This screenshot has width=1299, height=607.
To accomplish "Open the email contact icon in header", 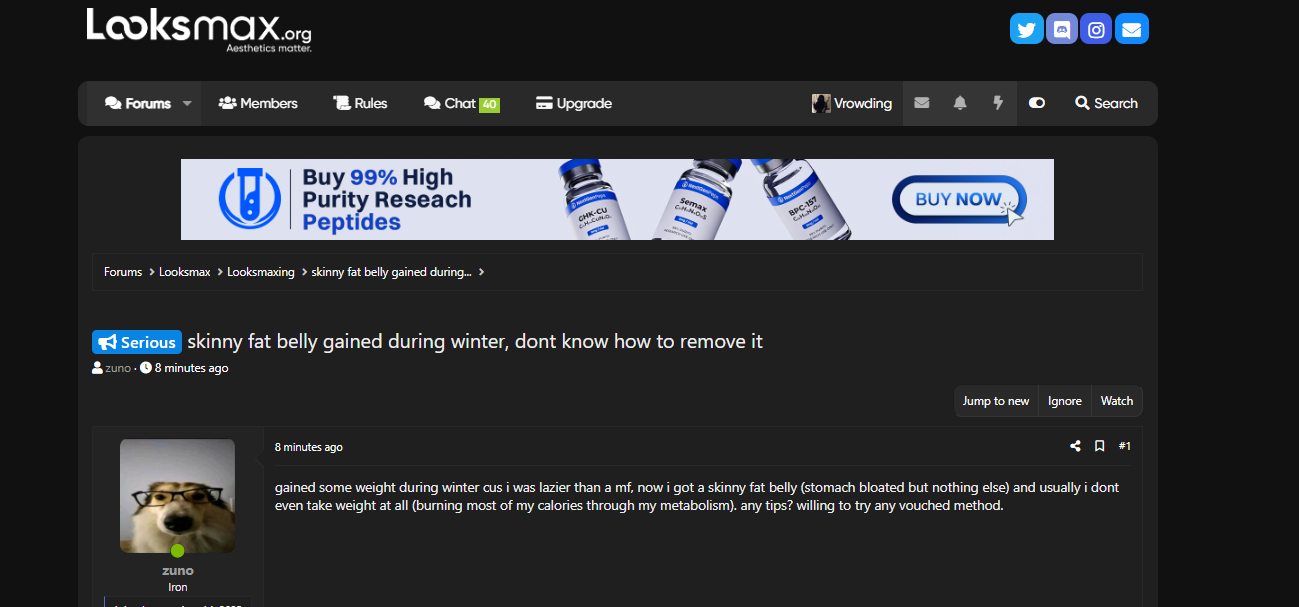I will point(1131,29).
